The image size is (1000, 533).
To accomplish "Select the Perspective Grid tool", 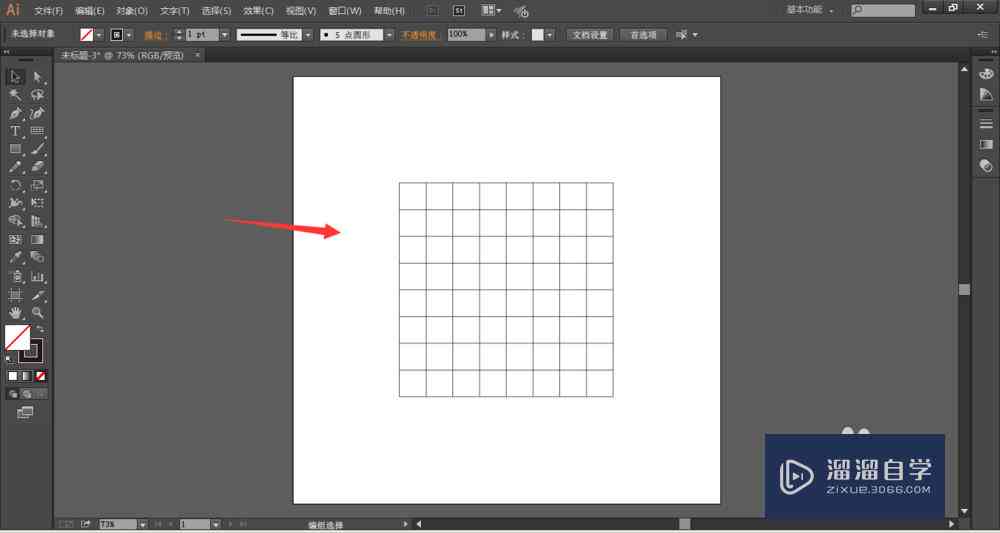I will pyautogui.click(x=38, y=221).
